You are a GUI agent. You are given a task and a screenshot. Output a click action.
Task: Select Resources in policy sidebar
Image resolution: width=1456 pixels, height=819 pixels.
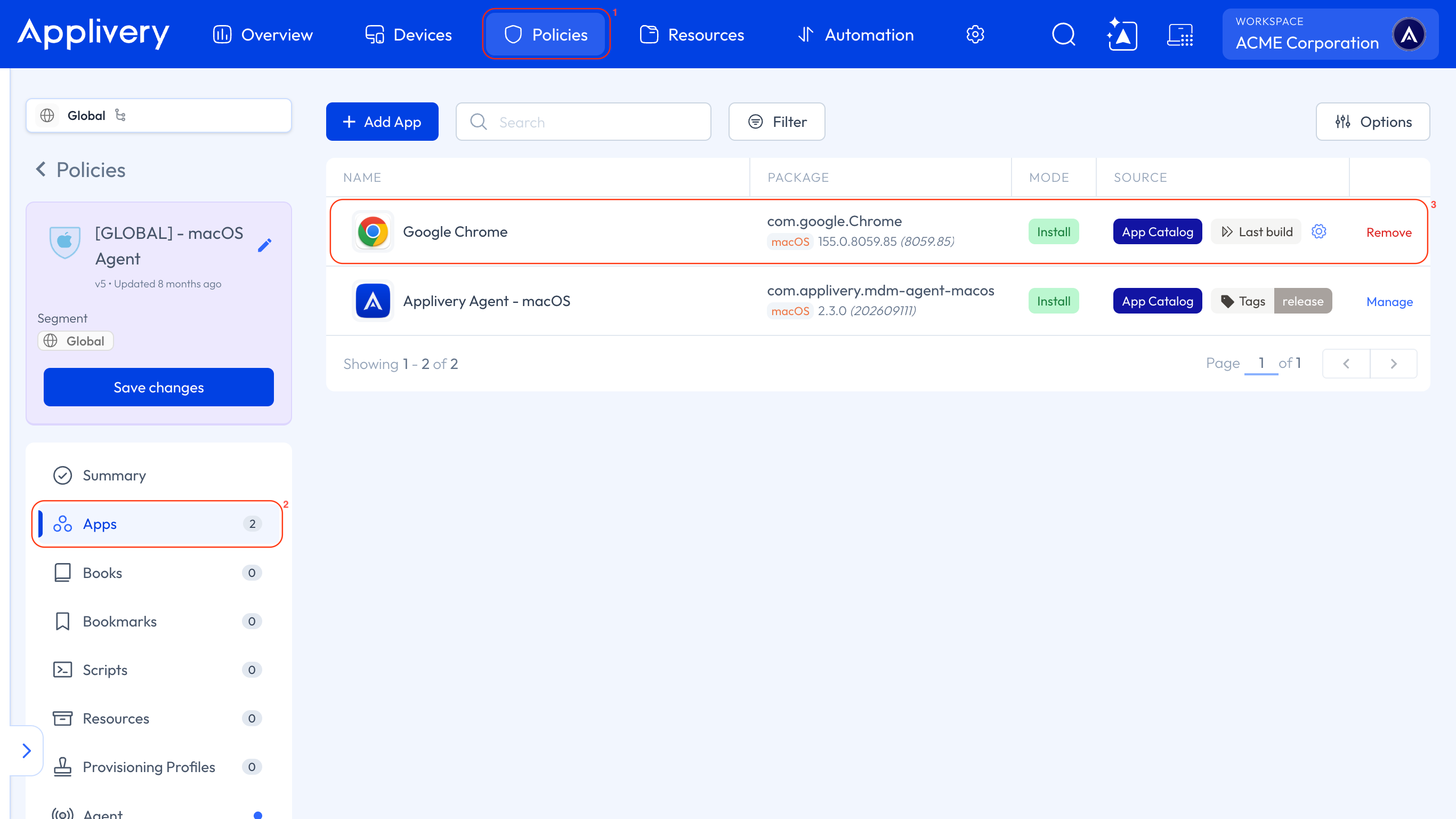(159, 718)
